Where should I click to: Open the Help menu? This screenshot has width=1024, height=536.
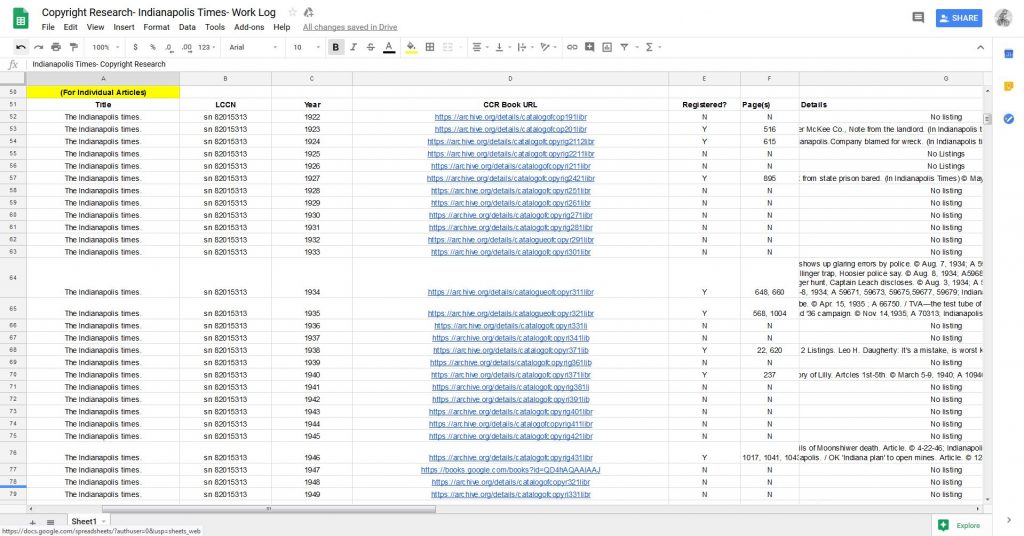[x=281, y=27]
